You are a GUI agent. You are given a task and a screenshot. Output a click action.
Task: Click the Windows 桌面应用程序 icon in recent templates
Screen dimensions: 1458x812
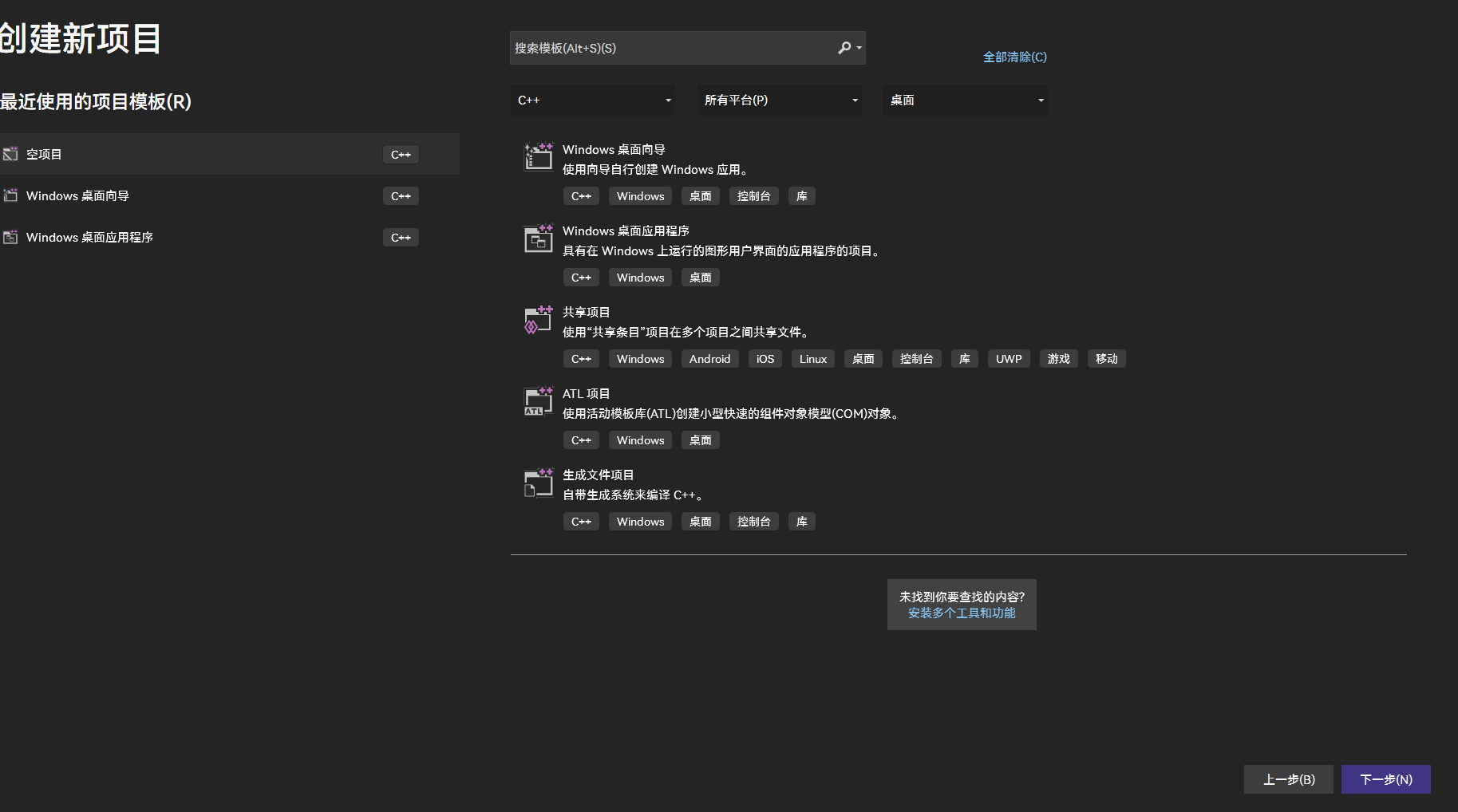point(10,237)
